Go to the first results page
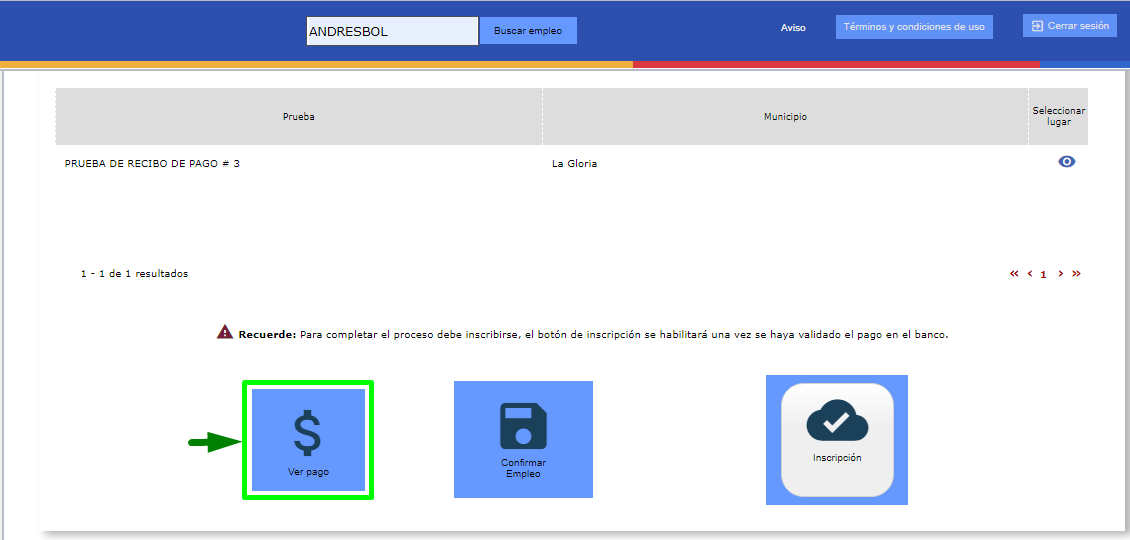This screenshot has width=1130, height=540. click(x=1014, y=273)
